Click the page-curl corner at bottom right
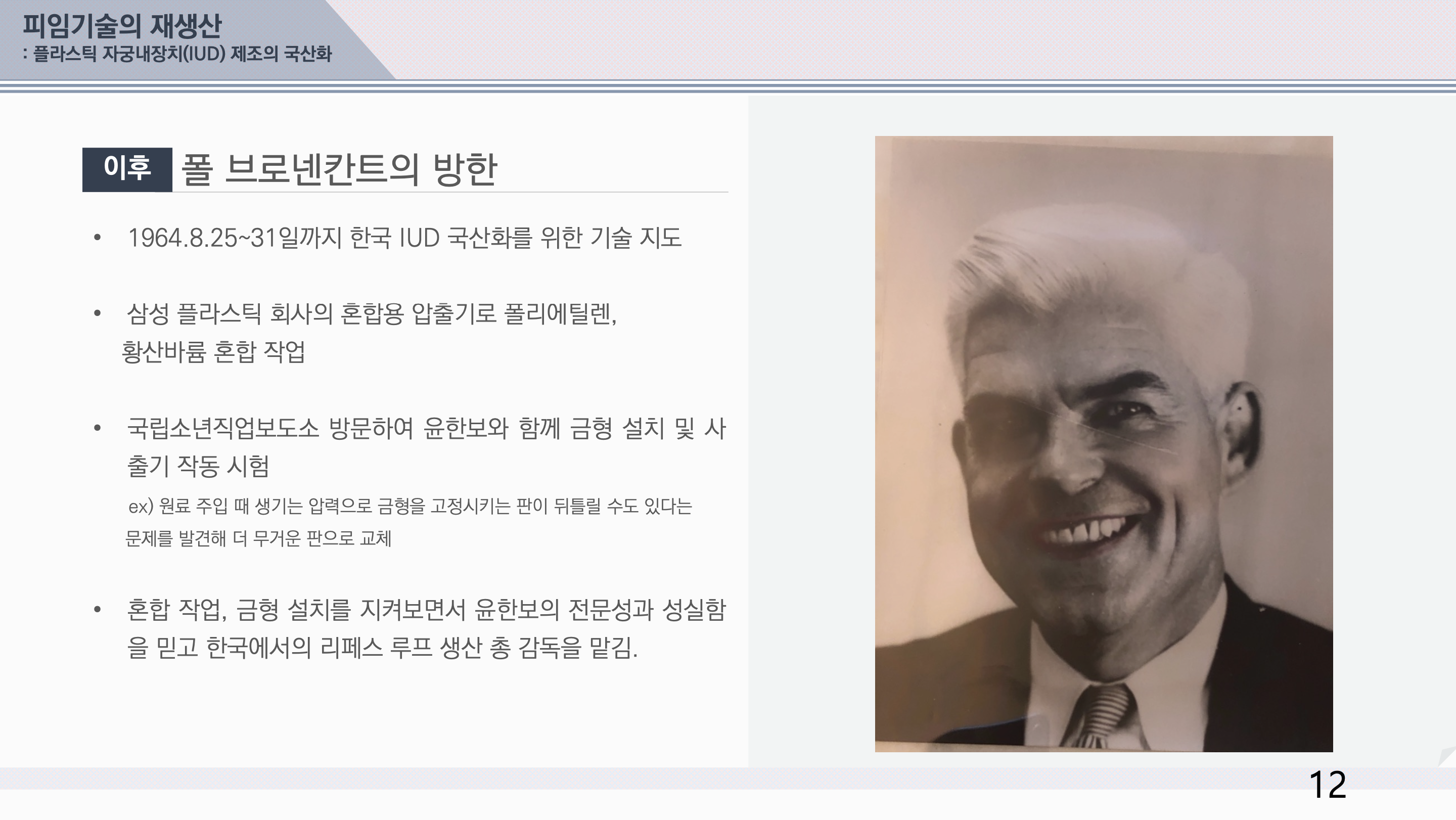Image resolution: width=1456 pixels, height=820 pixels. tap(1446, 756)
